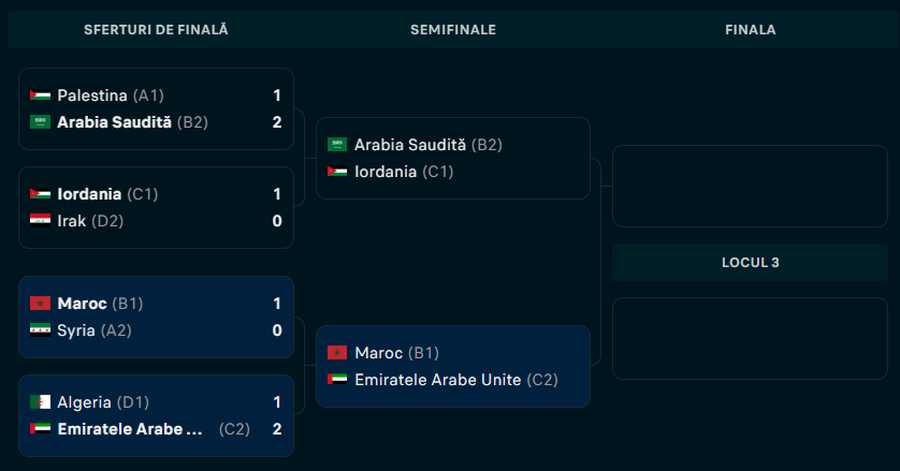This screenshot has width=900, height=471.
Task: Click the empty third-place match box
Action: point(750,338)
